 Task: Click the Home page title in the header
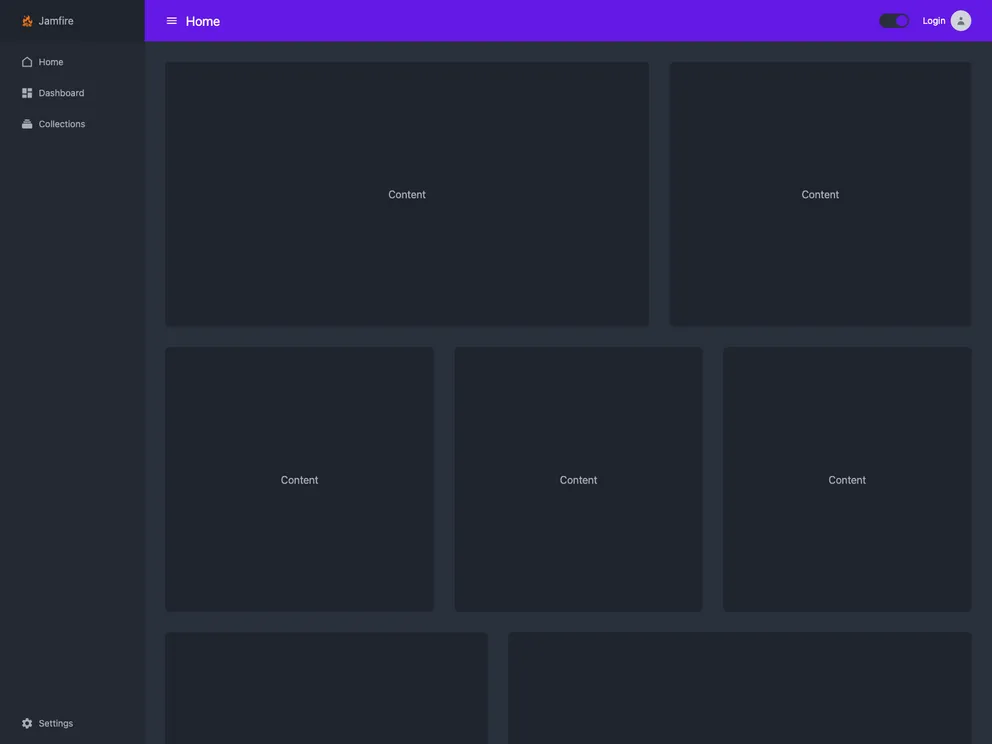point(203,21)
